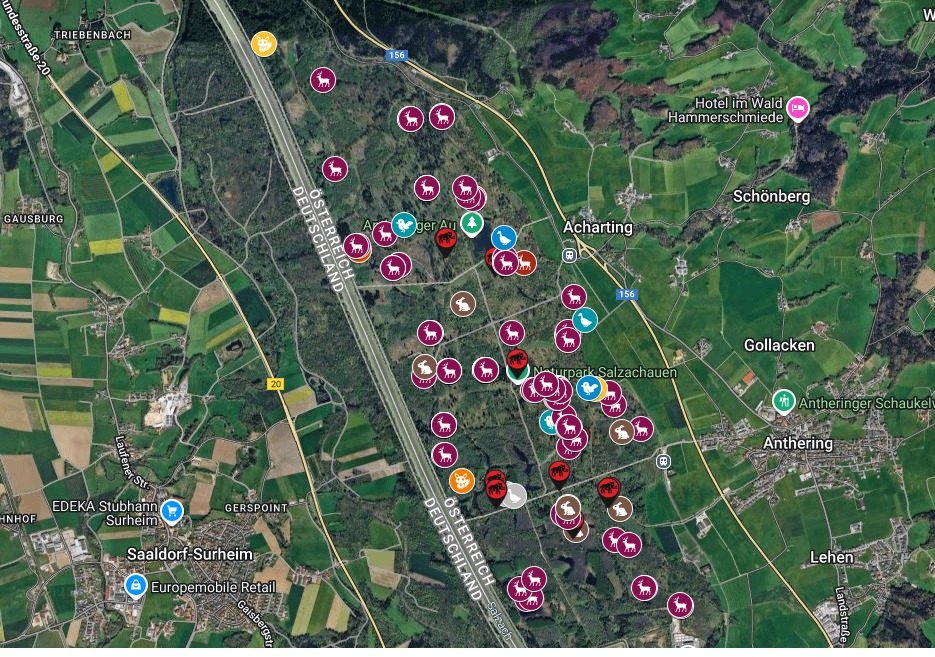Image resolution: width=935 pixels, height=657 pixels.
Task: Click the Lehen place label
Action: 832,557
